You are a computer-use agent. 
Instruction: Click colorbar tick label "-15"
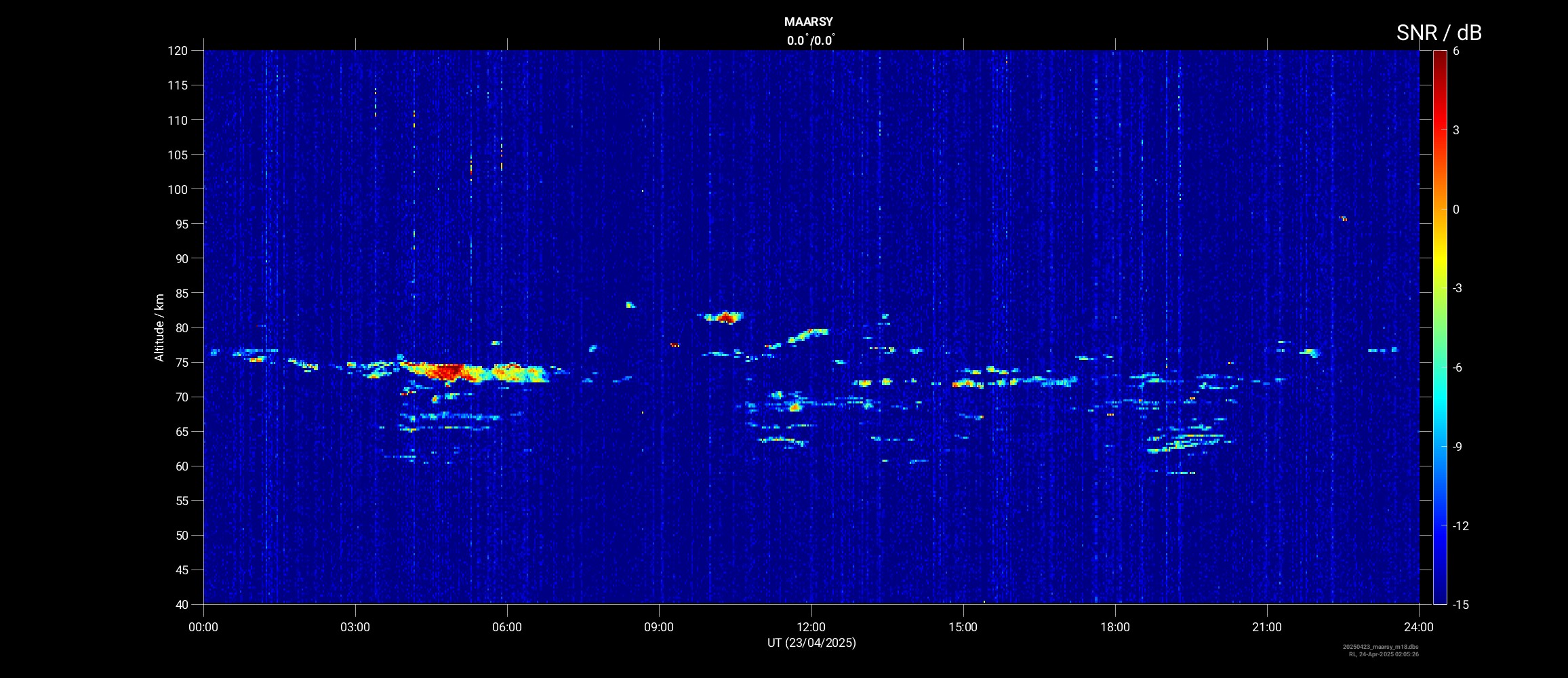point(1461,604)
